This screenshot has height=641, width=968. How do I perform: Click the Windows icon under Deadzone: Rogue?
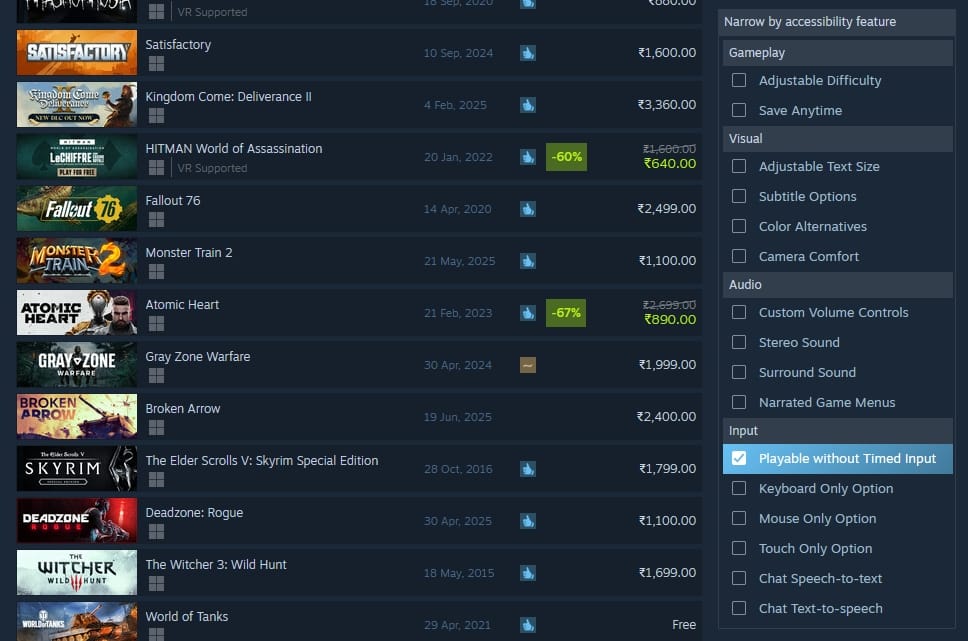[156, 531]
